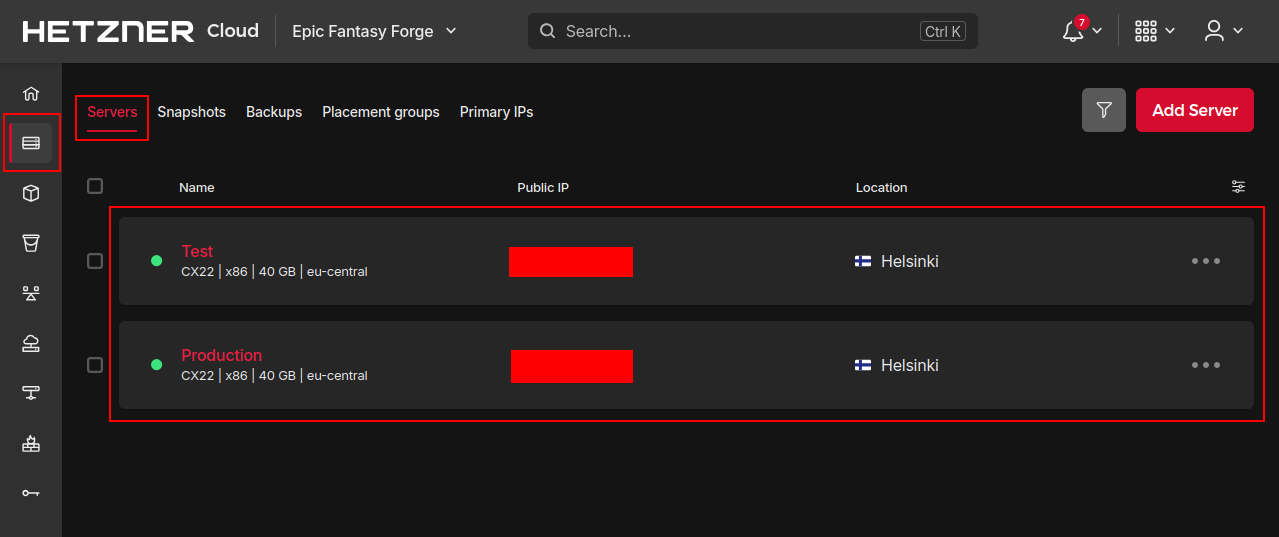Open the Security key sidebar icon
1279x537 pixels.
pyautogui.click(x=31, y=493)
